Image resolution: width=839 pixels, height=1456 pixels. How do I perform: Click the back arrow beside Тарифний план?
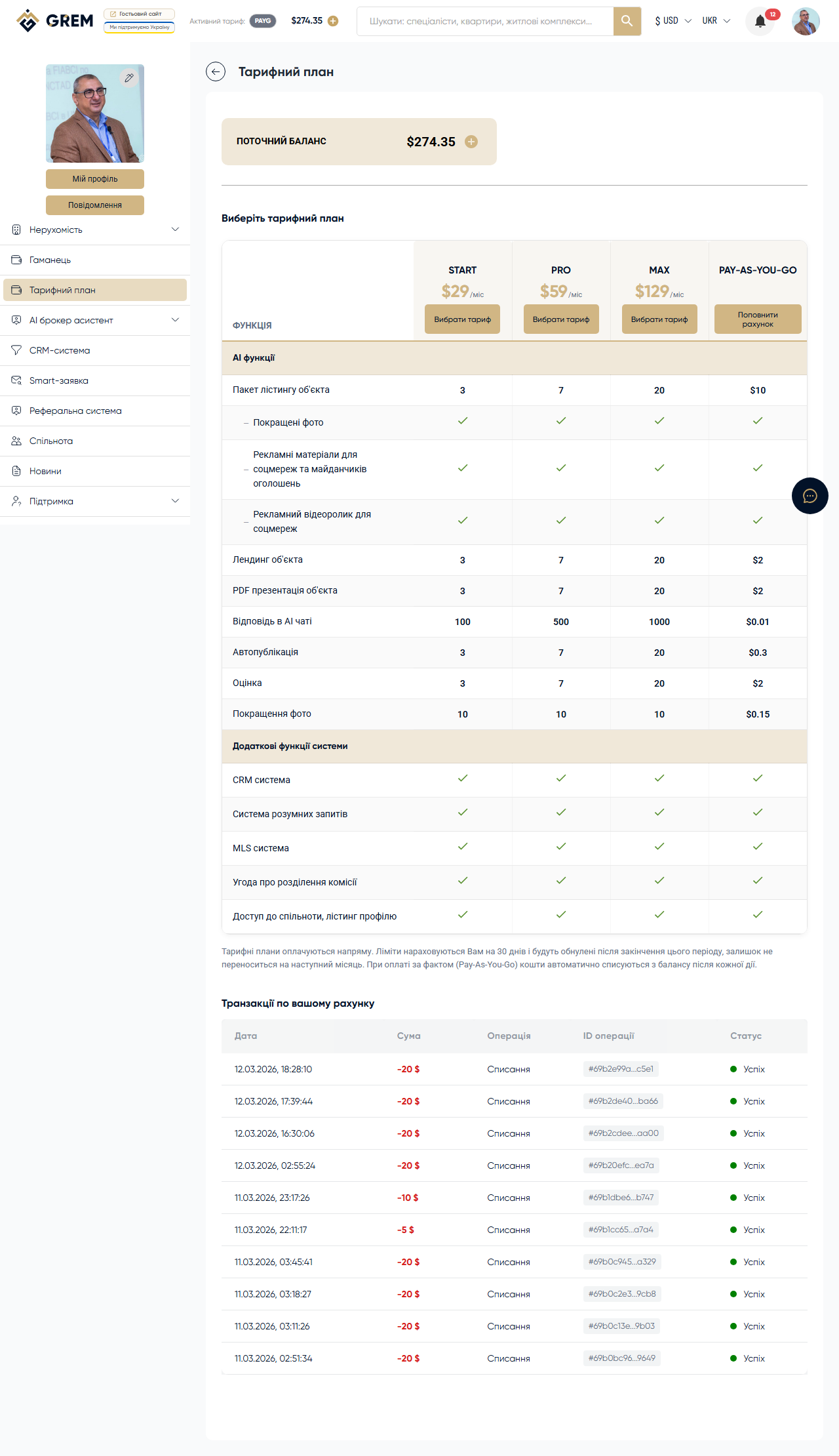(216, 71)
